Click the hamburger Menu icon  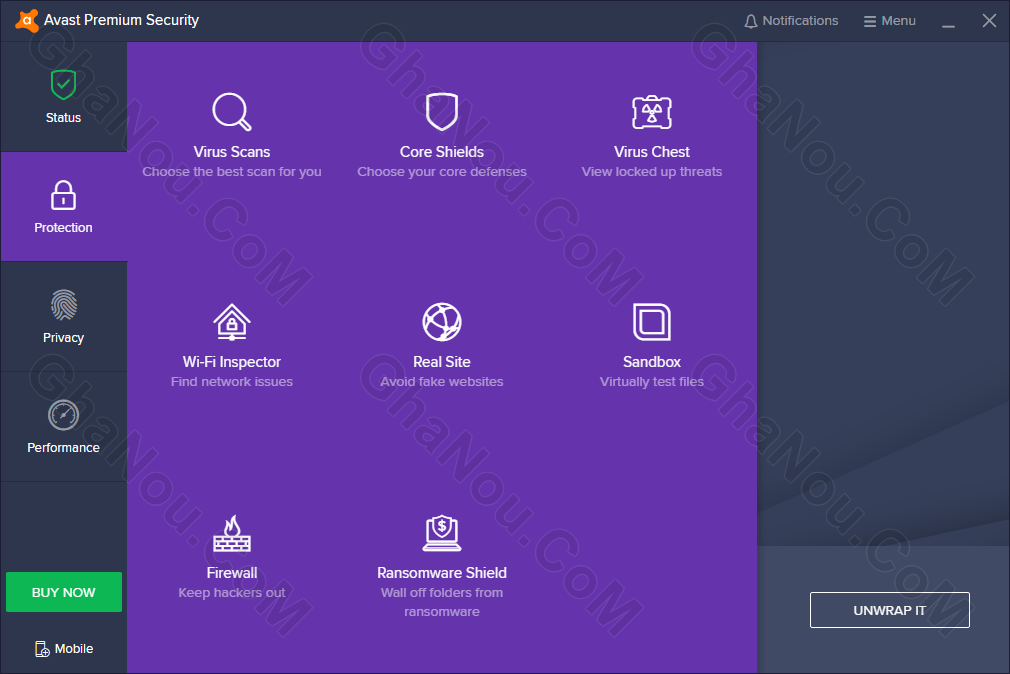click(x=870, y=21)
